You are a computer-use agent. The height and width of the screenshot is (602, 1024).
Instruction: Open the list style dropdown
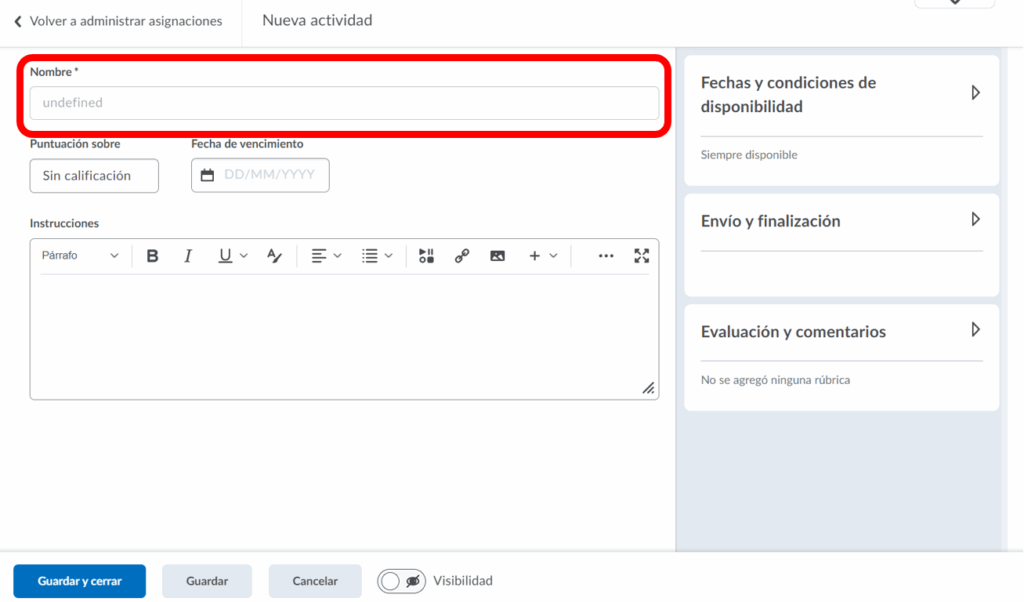coord(377,256)
